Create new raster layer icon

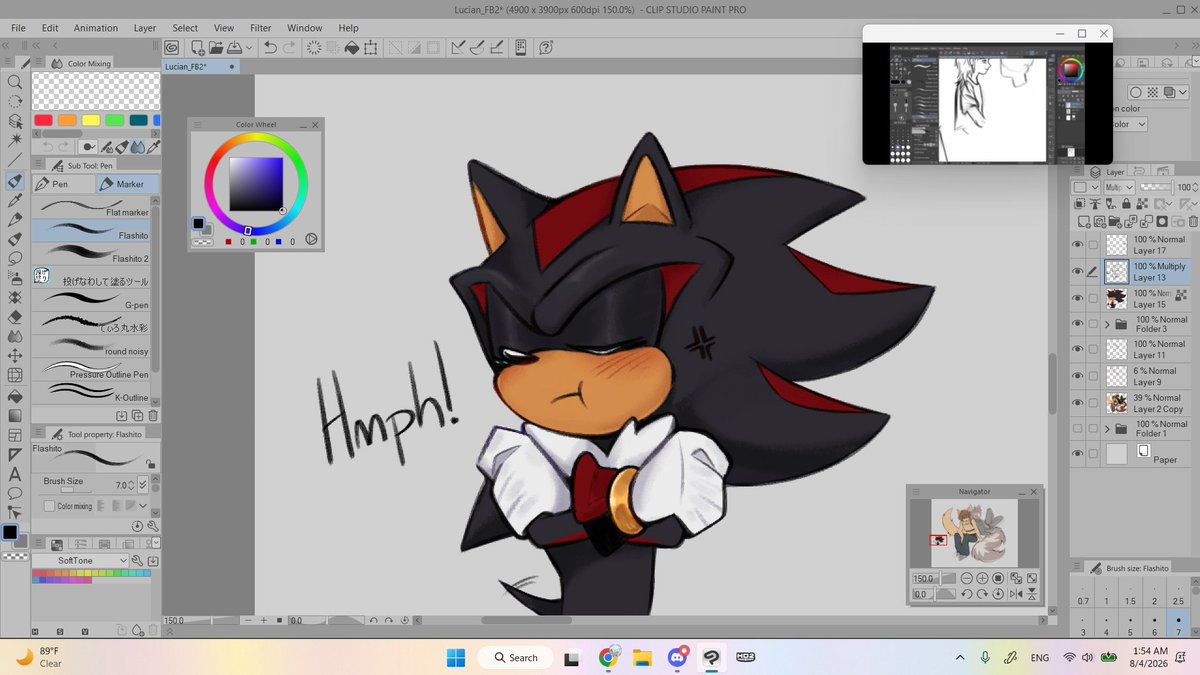[1084, 222]
